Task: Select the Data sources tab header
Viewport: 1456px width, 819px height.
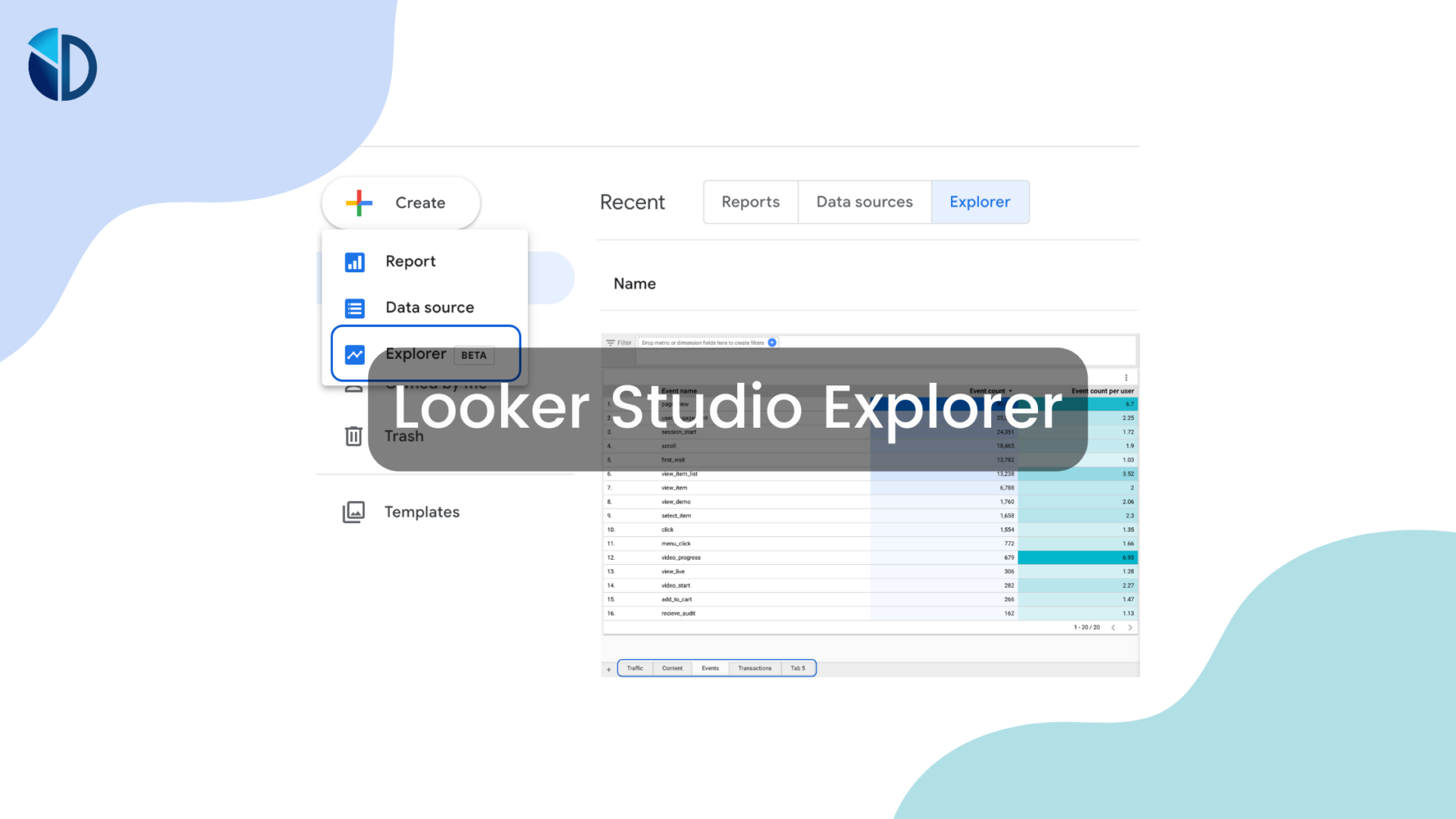Action: click(x=863, y=201)
